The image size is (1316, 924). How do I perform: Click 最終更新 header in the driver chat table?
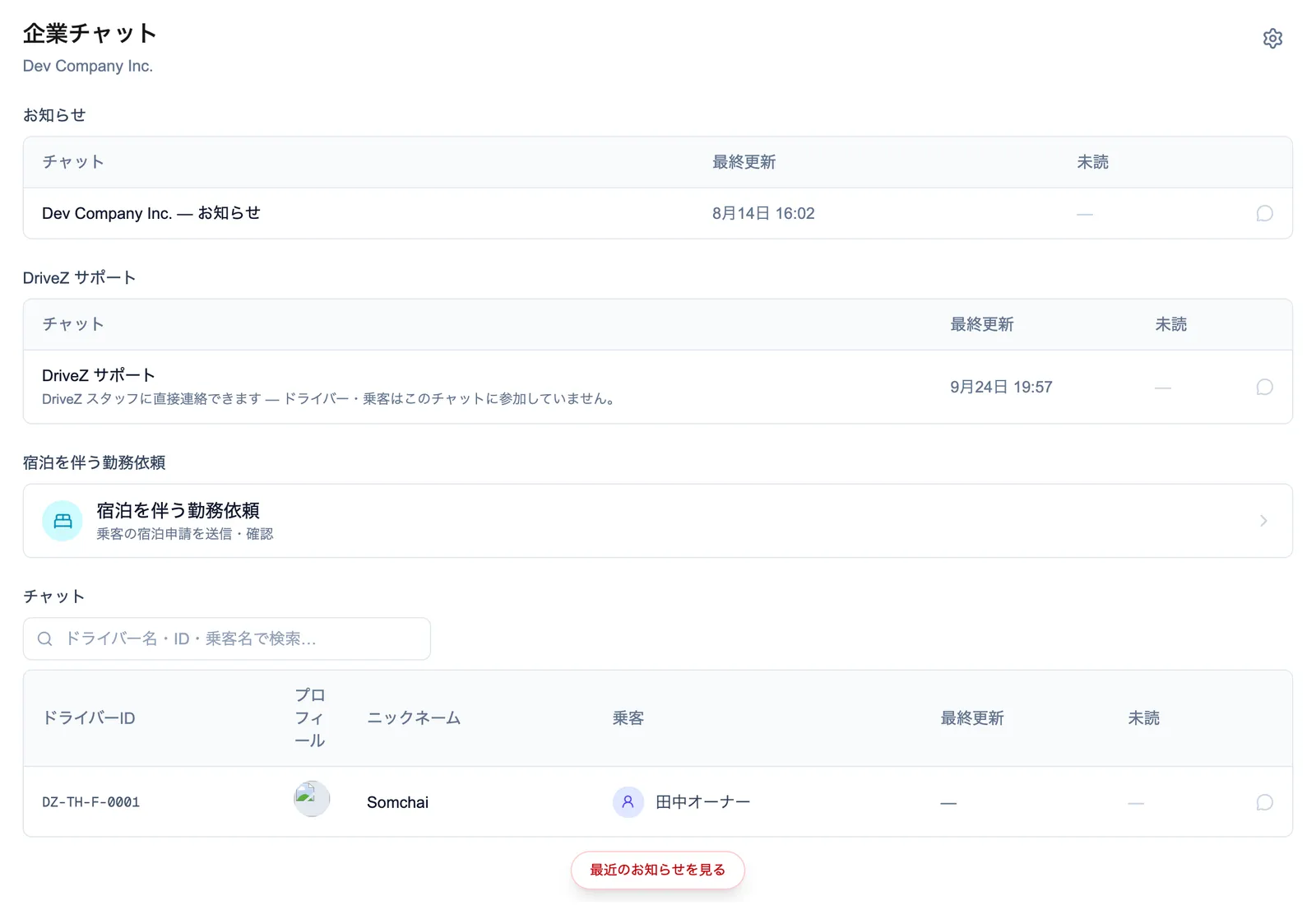point(972,718)
